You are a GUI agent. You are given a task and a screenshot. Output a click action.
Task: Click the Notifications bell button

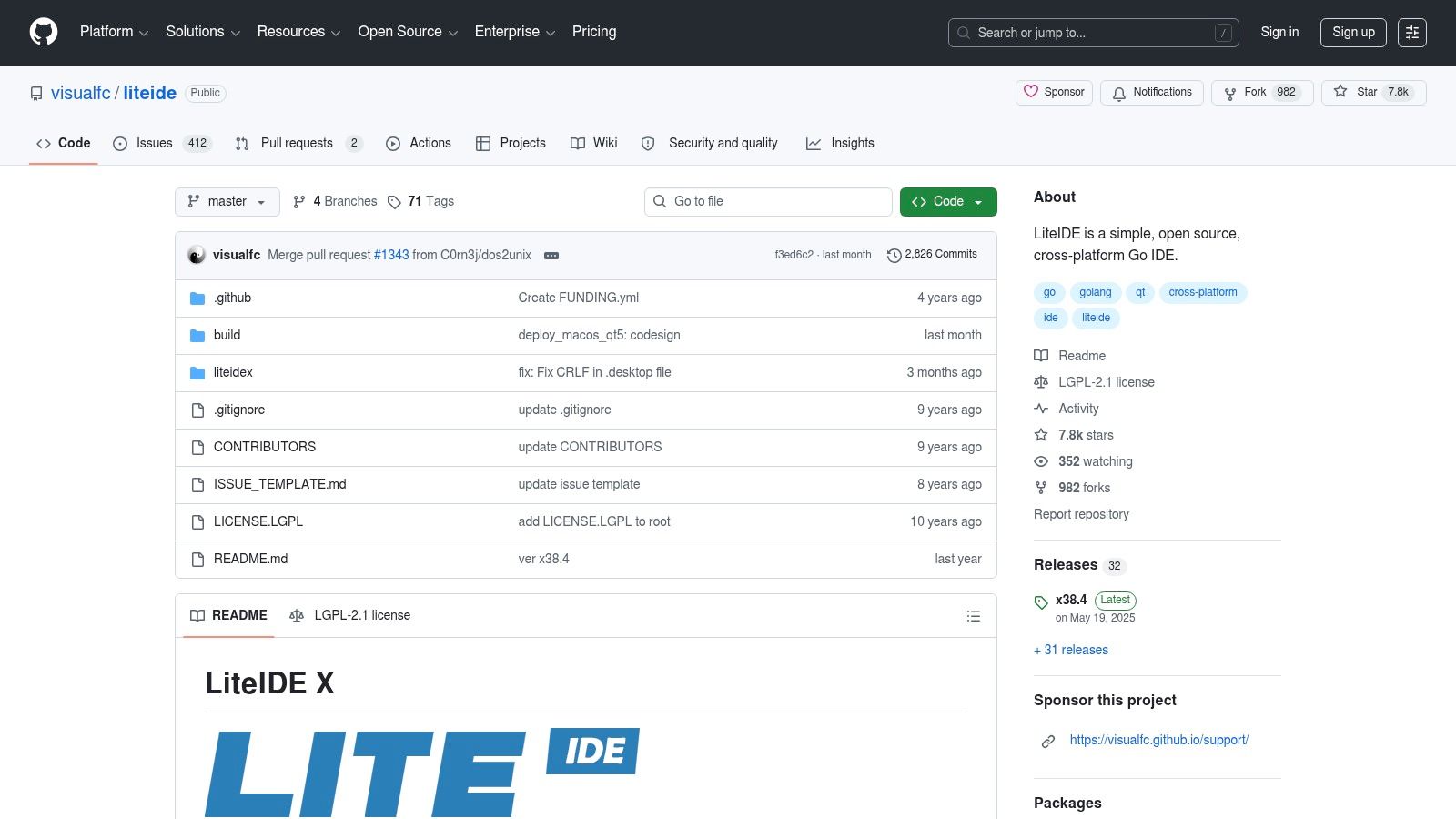(x=1152, y=93)
